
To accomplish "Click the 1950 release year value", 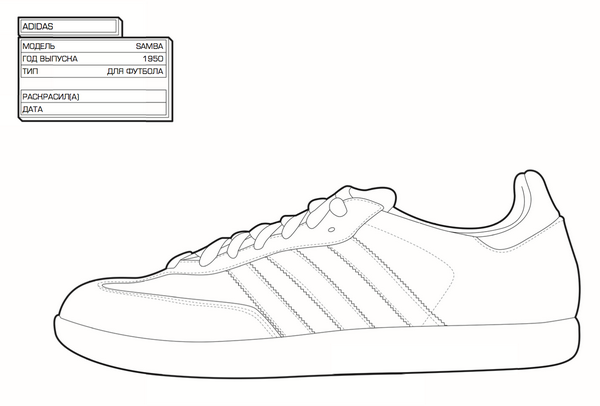I will pos(153,59).
